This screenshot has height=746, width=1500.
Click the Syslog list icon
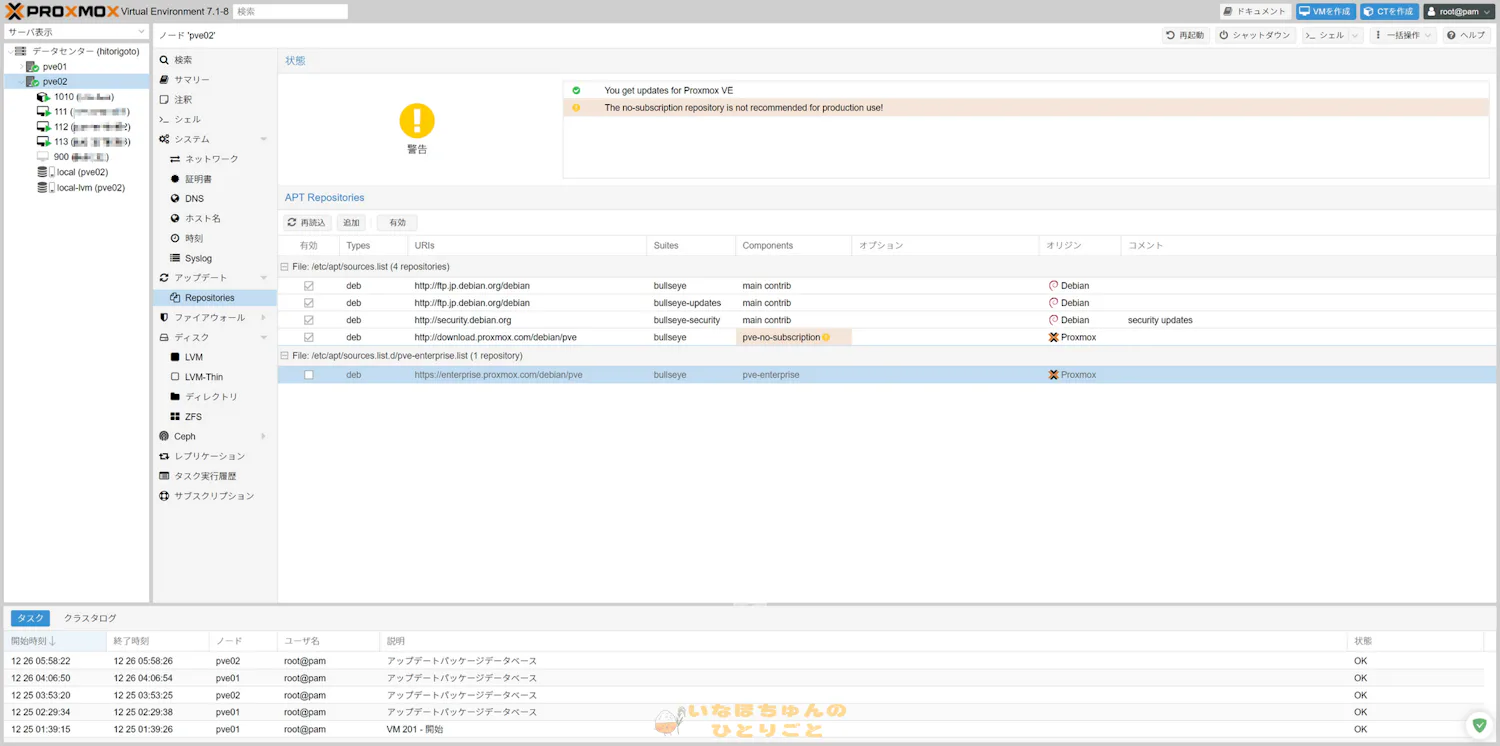pos(175,258)
